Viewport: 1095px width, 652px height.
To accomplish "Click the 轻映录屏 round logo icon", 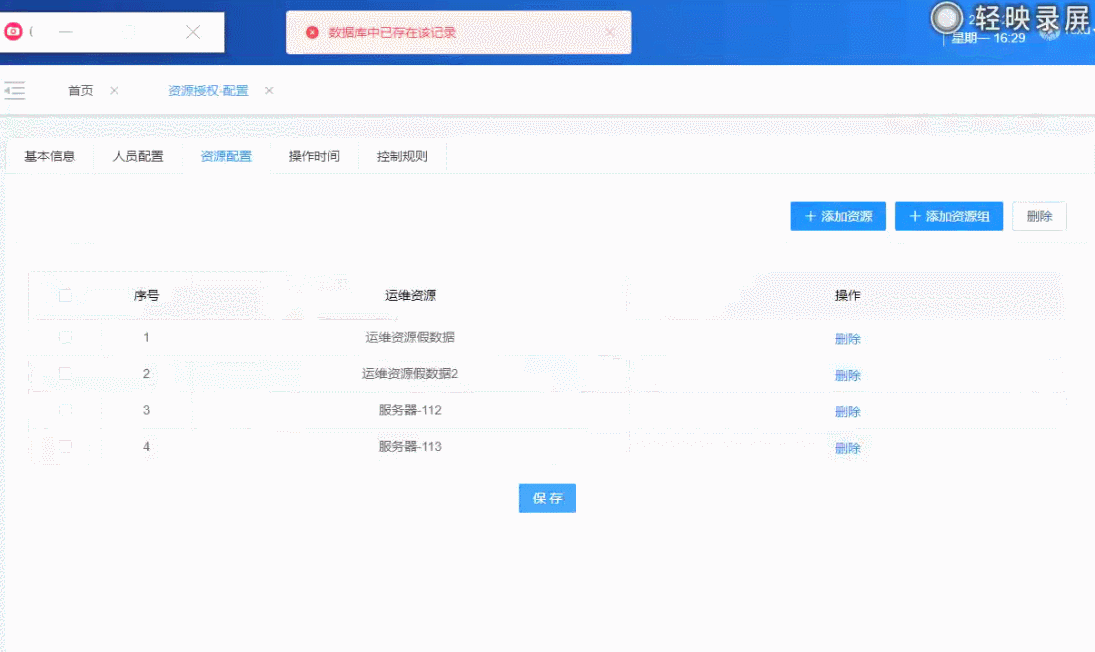I will 947,17.
